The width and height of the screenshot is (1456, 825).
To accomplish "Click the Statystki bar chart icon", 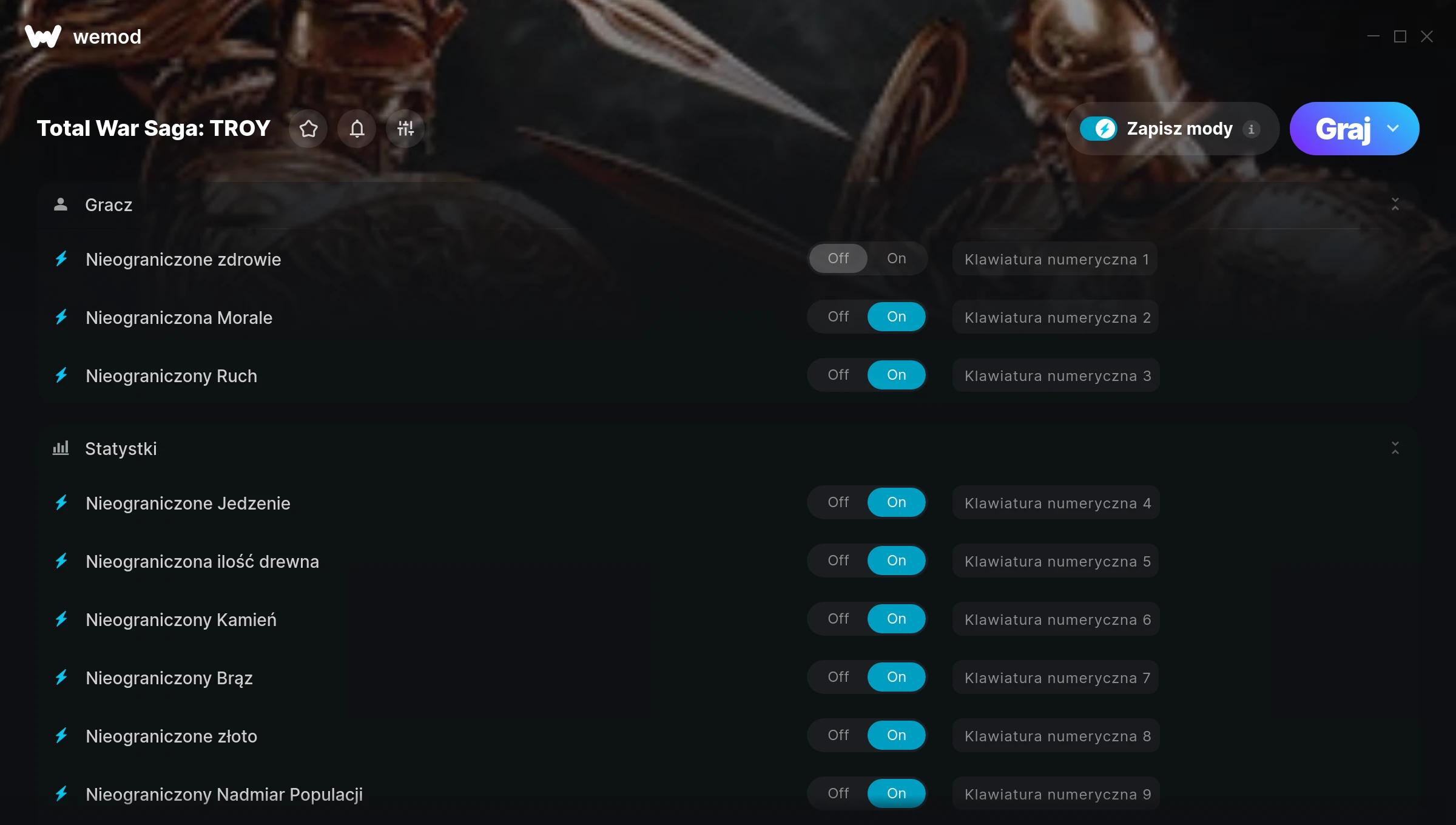I will click(x=61, y=448).
